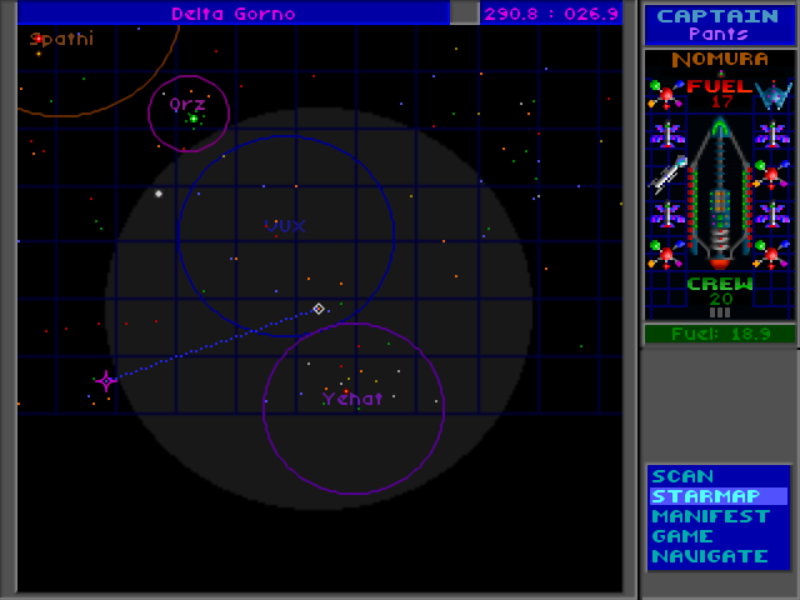
Task: Open the MANIFEST menu option
Action: (x=710, y=516)
